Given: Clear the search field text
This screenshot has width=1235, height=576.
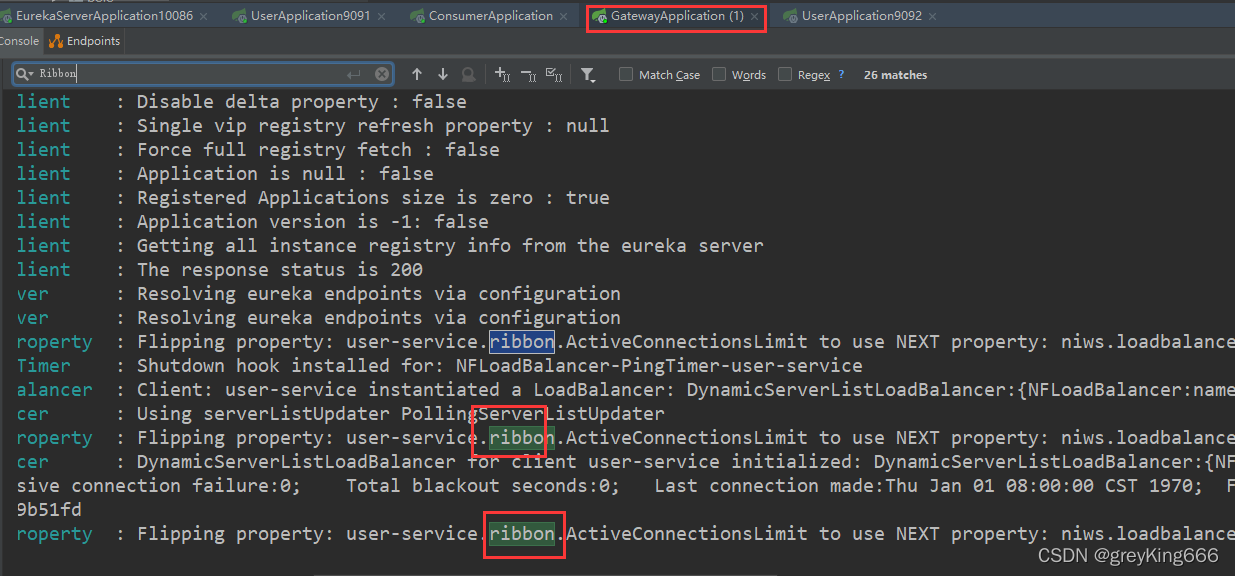Looking at the screenshot, I should 382,74.
